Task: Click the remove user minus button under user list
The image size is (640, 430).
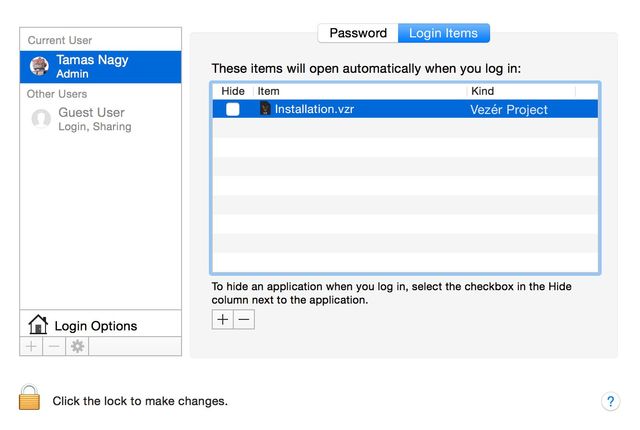Action: [x=54, y=346]
